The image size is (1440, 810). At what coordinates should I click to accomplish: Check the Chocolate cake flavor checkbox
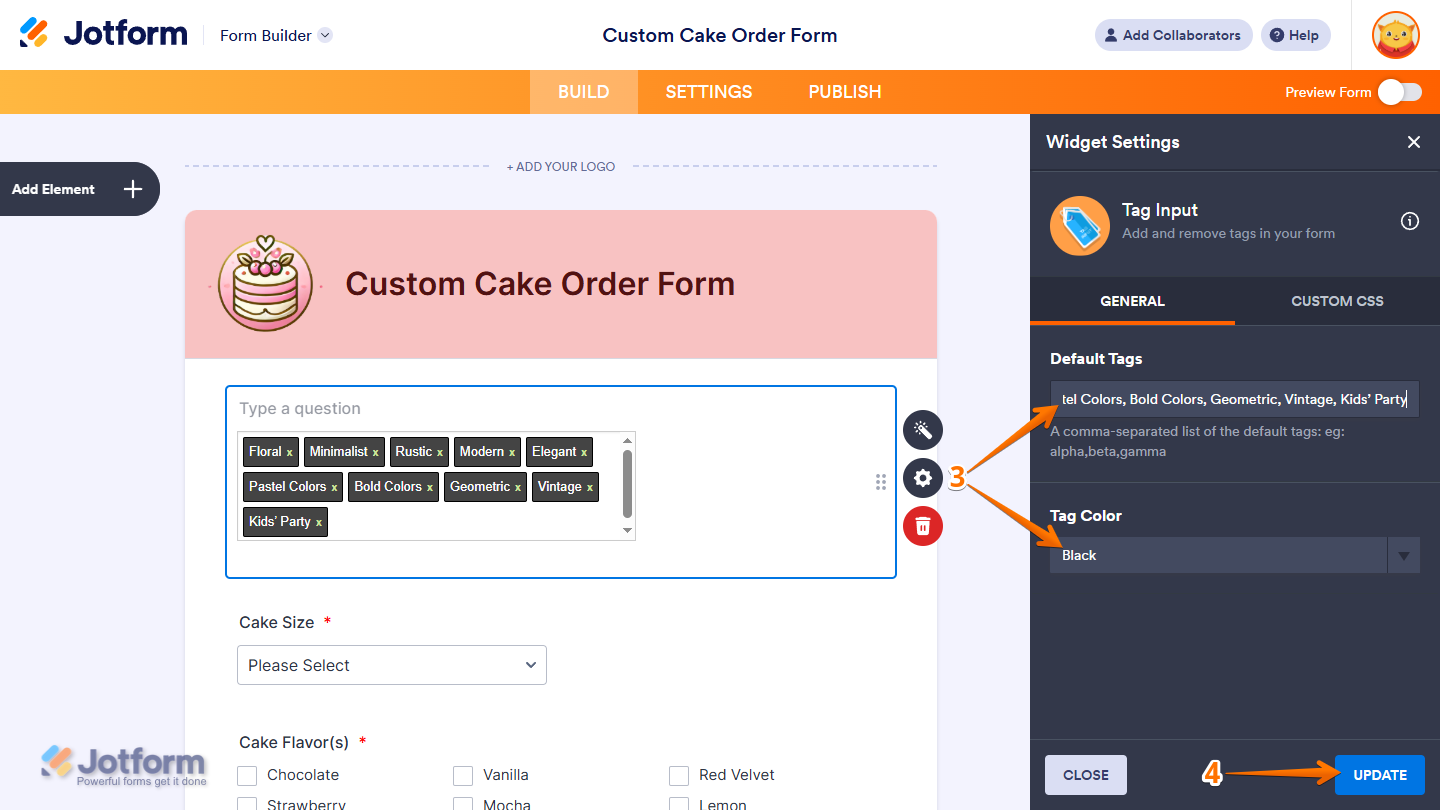[246, 775]
